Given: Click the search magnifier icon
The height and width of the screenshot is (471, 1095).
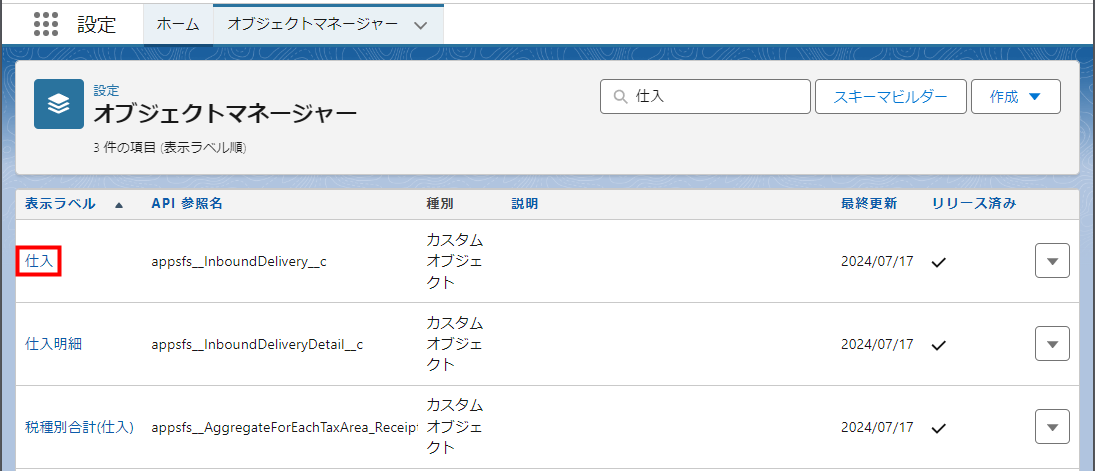Looking at the screenshot, I should click(620, 97).
